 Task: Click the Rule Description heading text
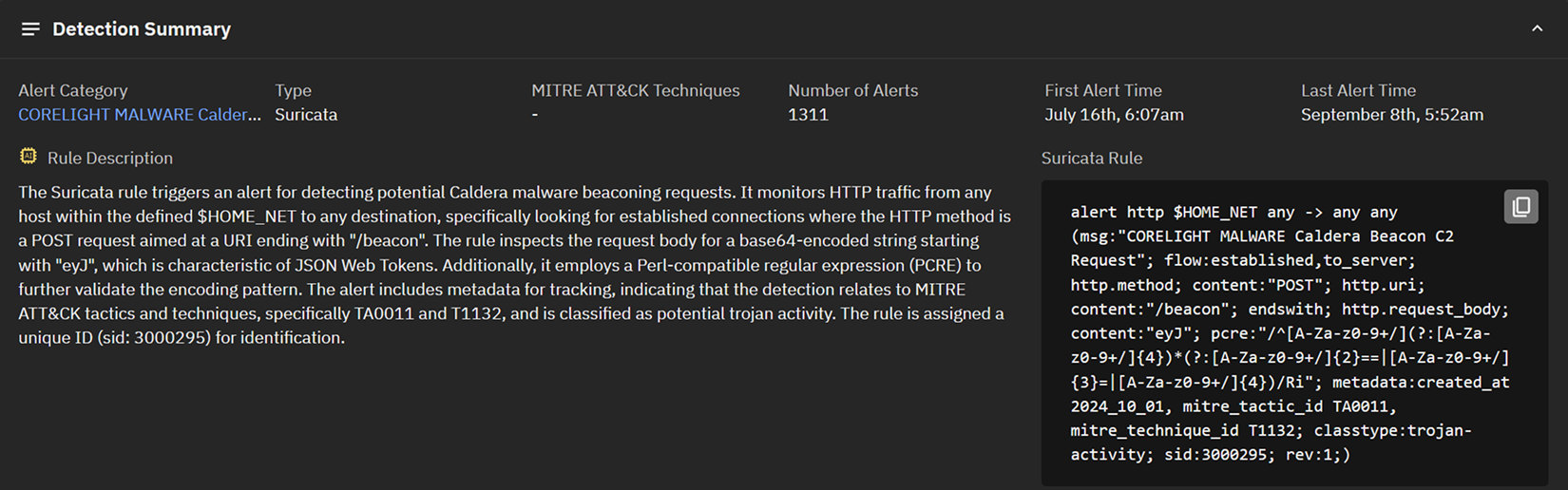110,158
